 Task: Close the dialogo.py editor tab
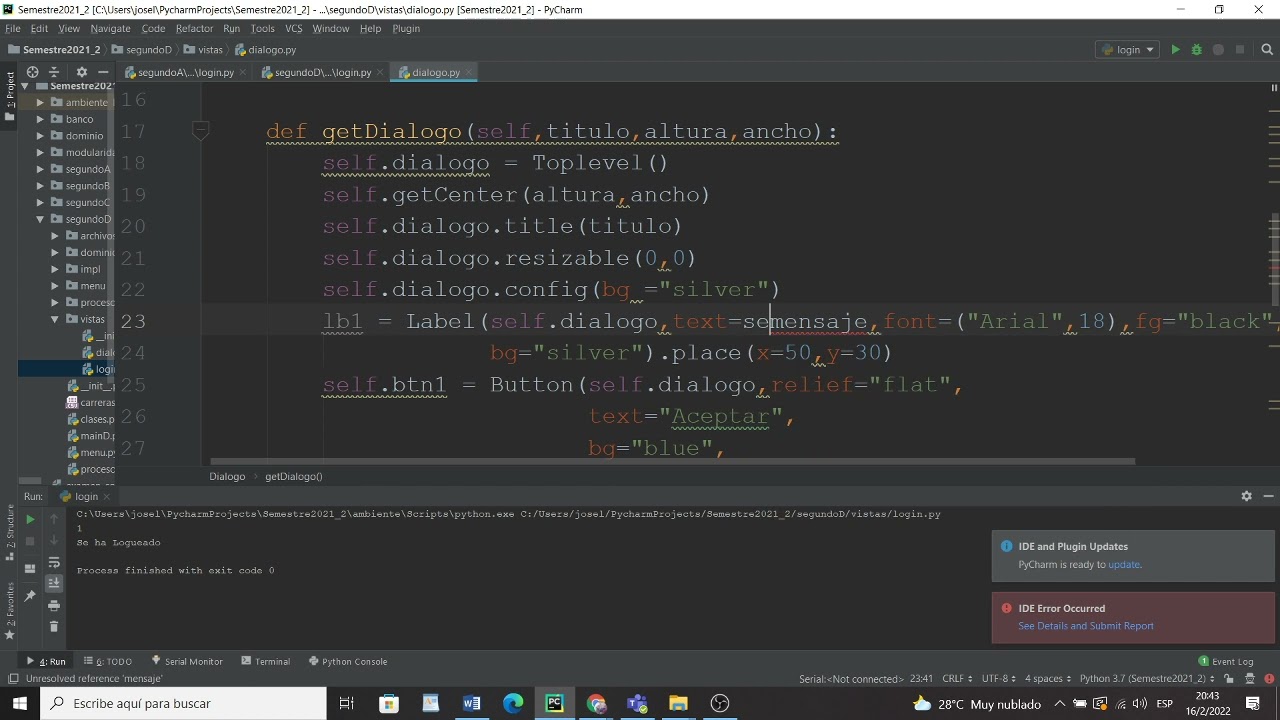click(469, 72)
